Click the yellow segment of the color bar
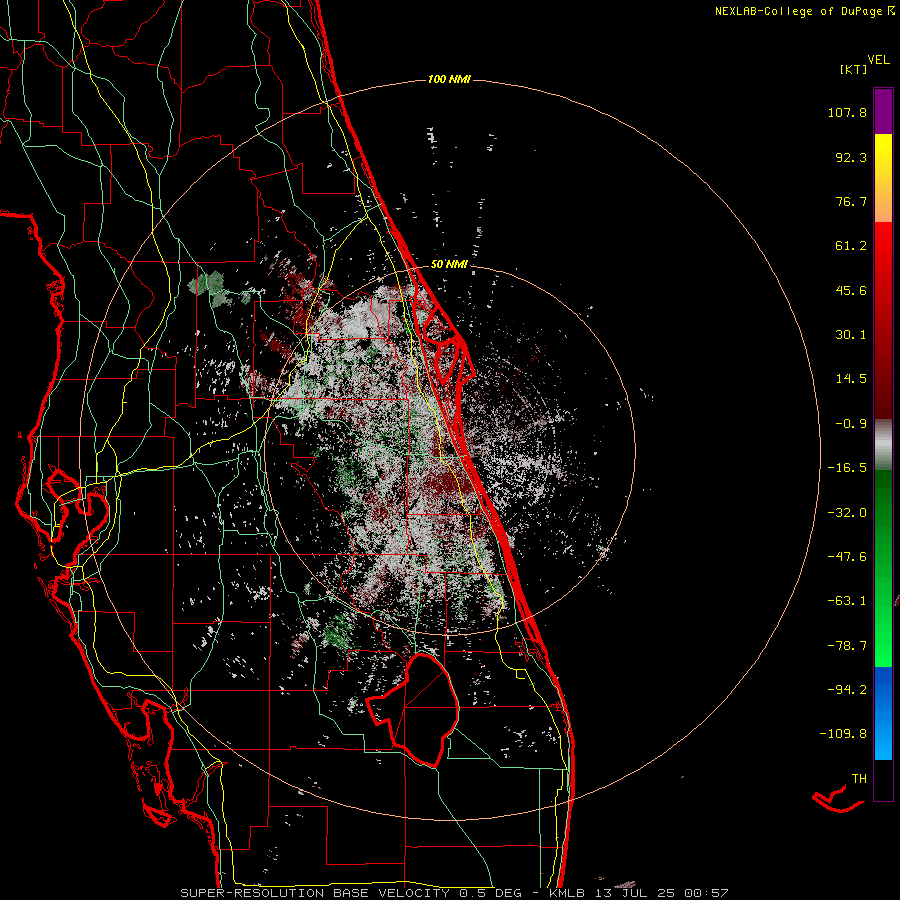The width and height of the screenshot is (900, 900). (x=883, y=158)
